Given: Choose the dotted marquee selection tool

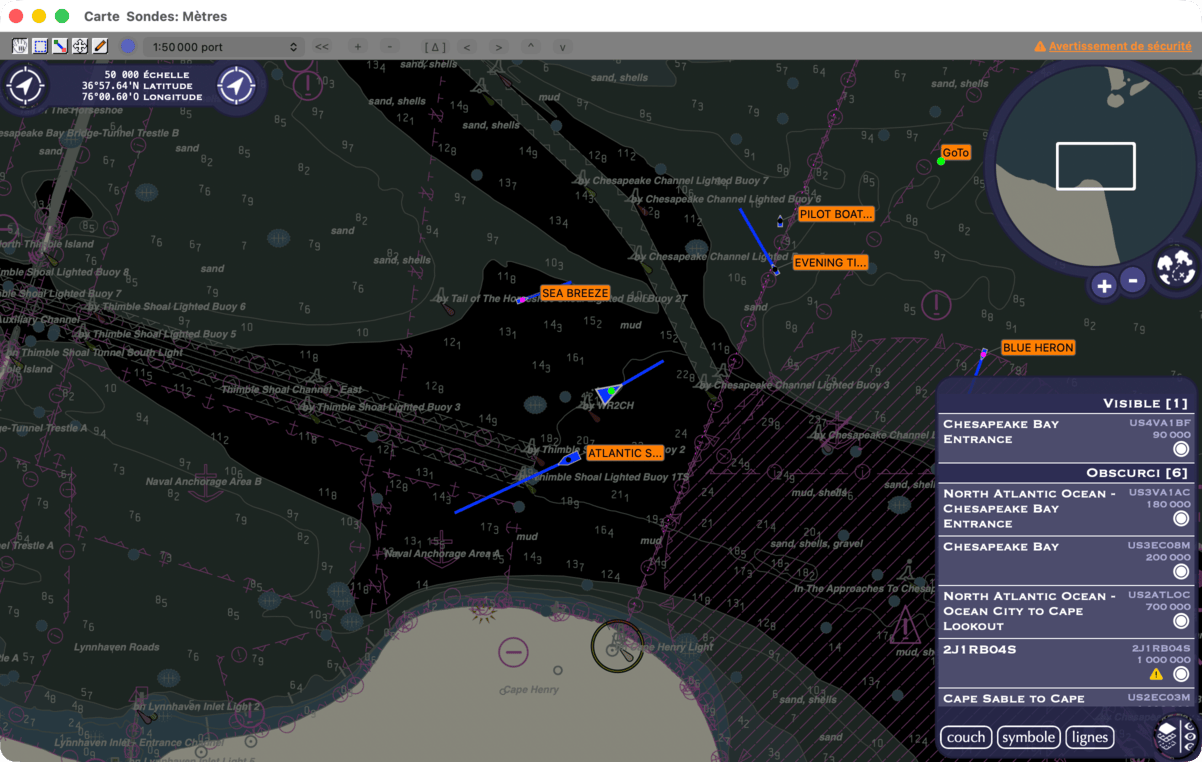Looking at the screenshot, I should pos(40,46).
